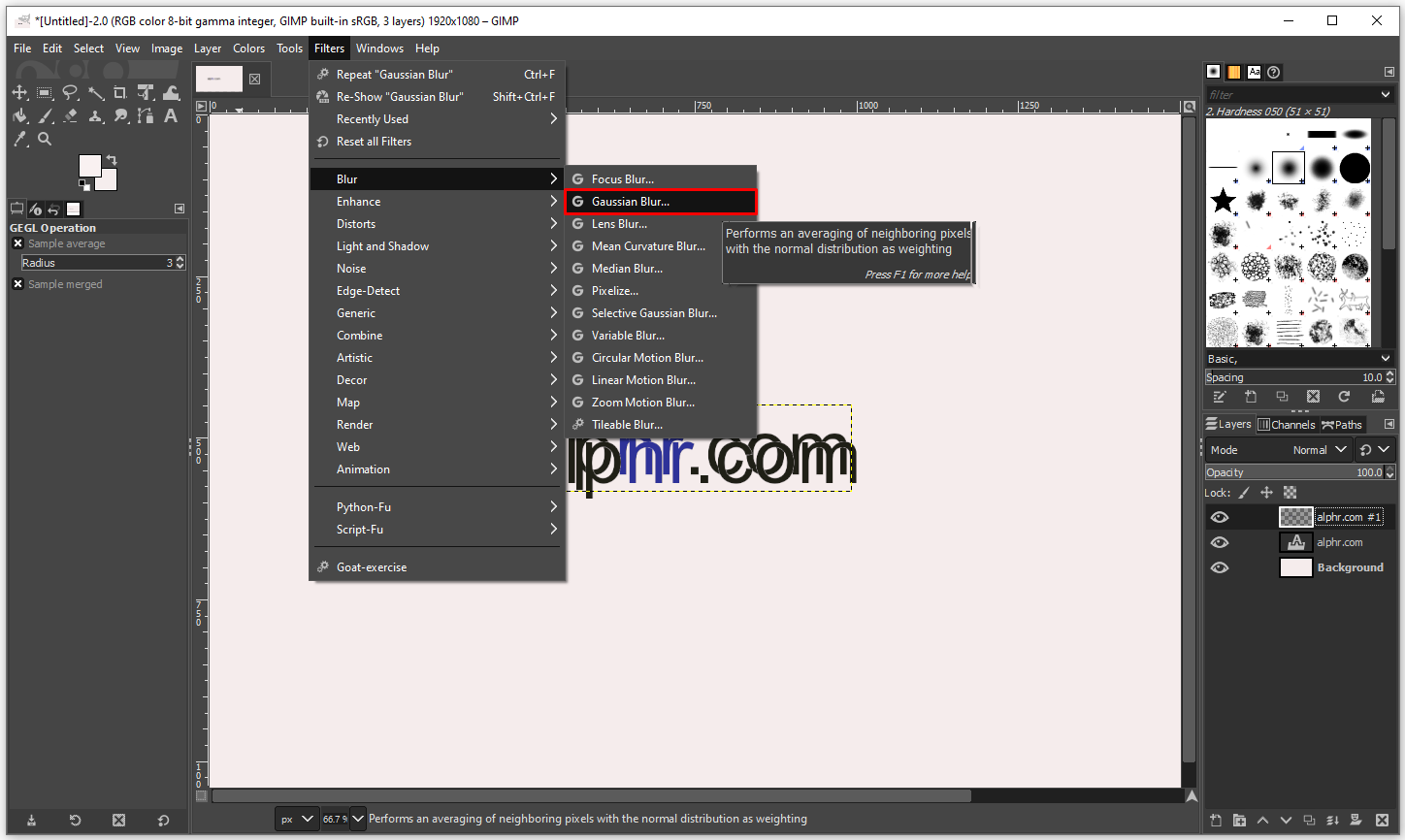
Task: Toggle the lock position and size icon
Action: pos(1266,493)
